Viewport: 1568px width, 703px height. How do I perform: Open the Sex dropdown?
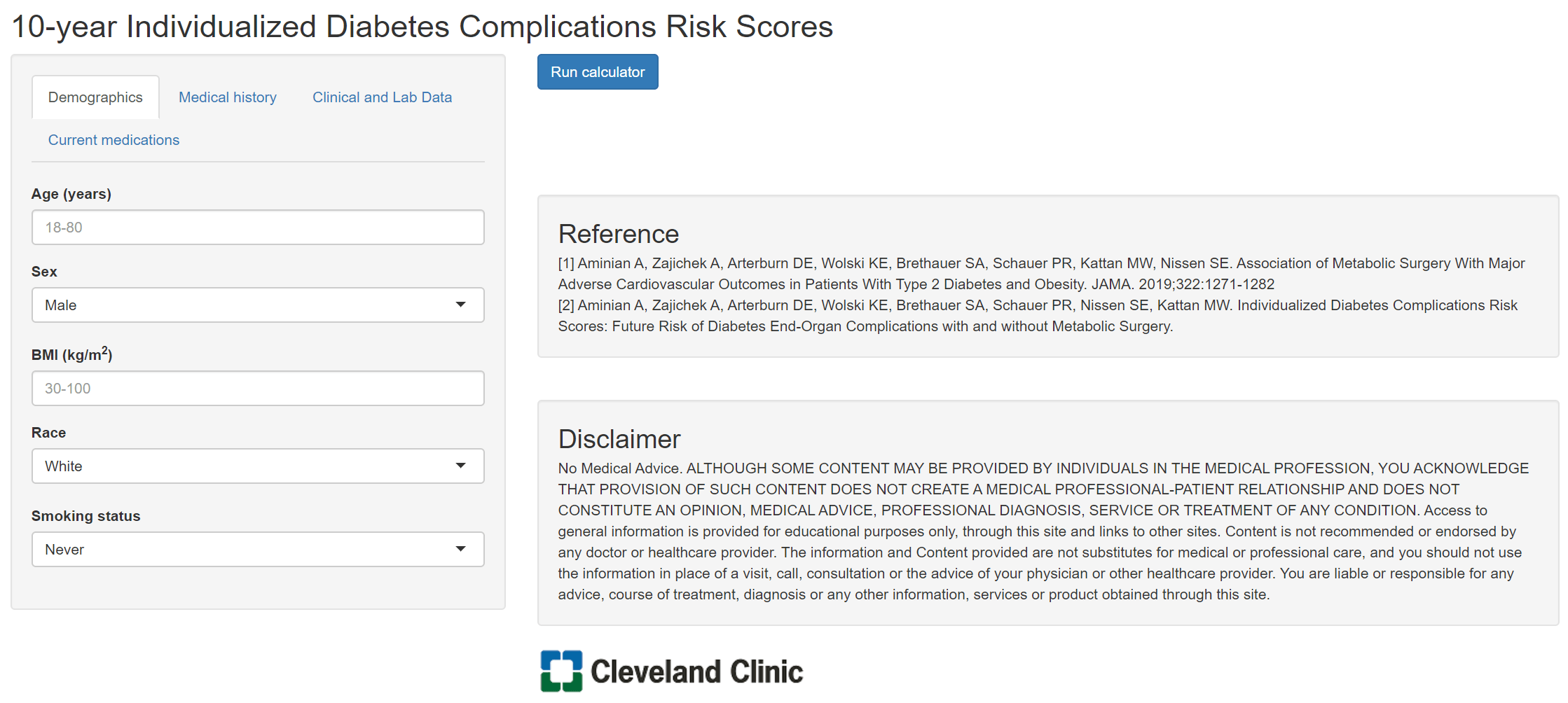click(258, 305)
